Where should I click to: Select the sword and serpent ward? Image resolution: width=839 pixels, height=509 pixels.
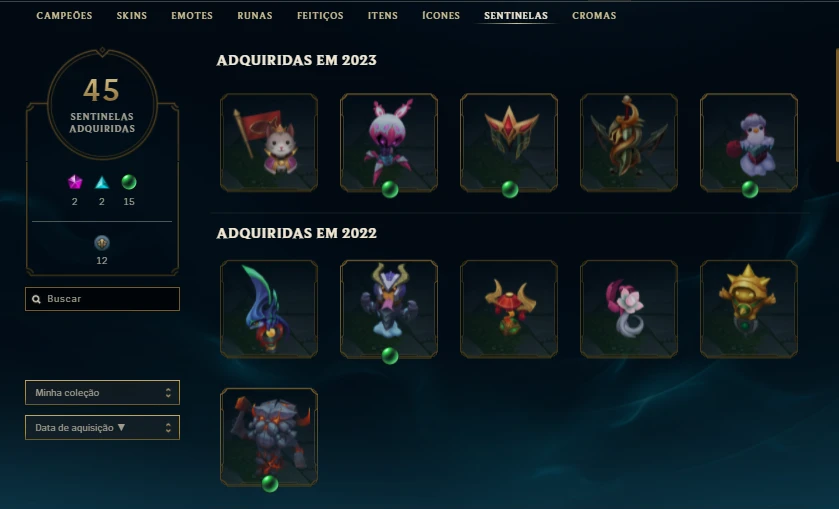629,142
